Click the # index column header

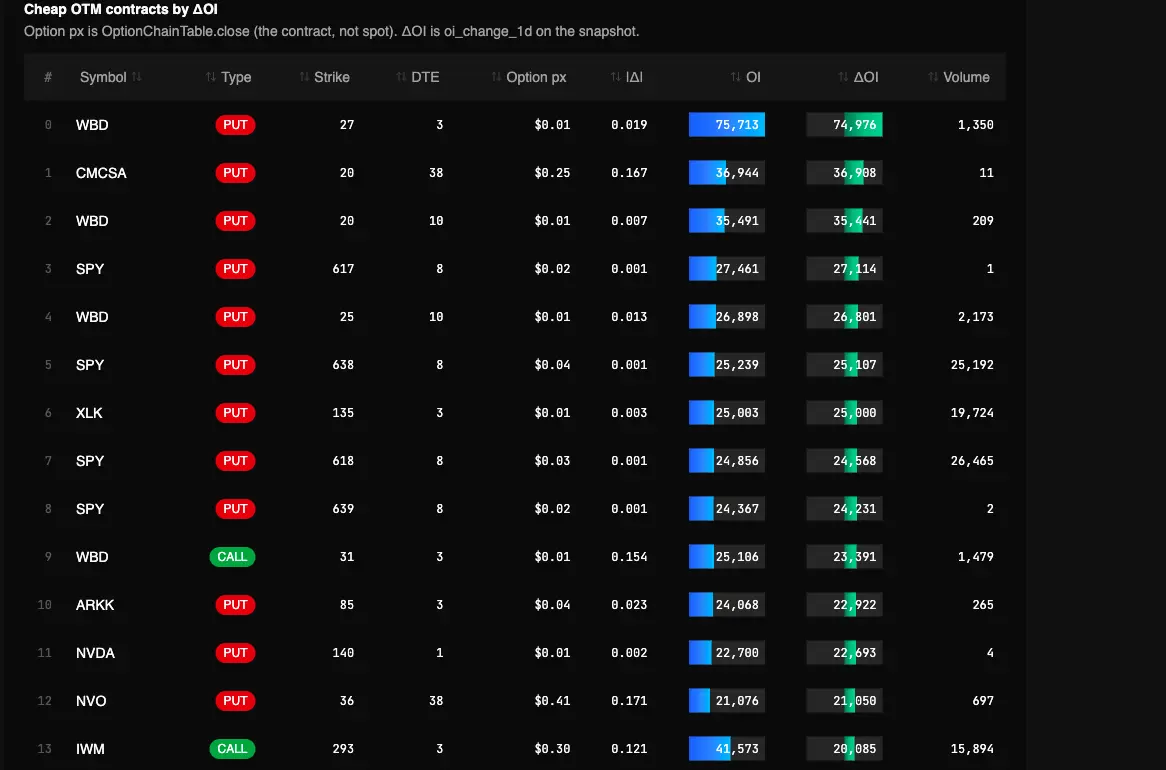pos(48,77)
